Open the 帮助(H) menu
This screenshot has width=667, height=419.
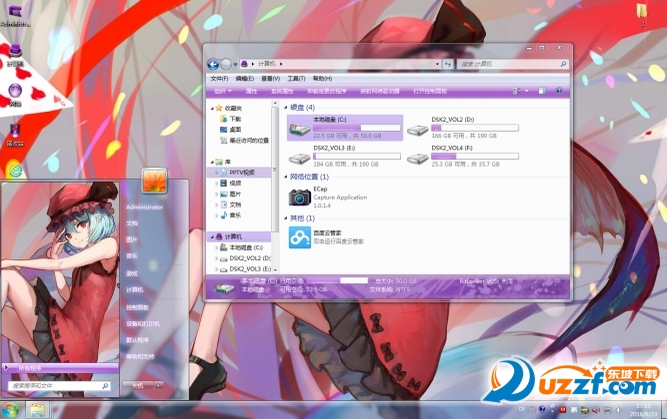[322, 78]
